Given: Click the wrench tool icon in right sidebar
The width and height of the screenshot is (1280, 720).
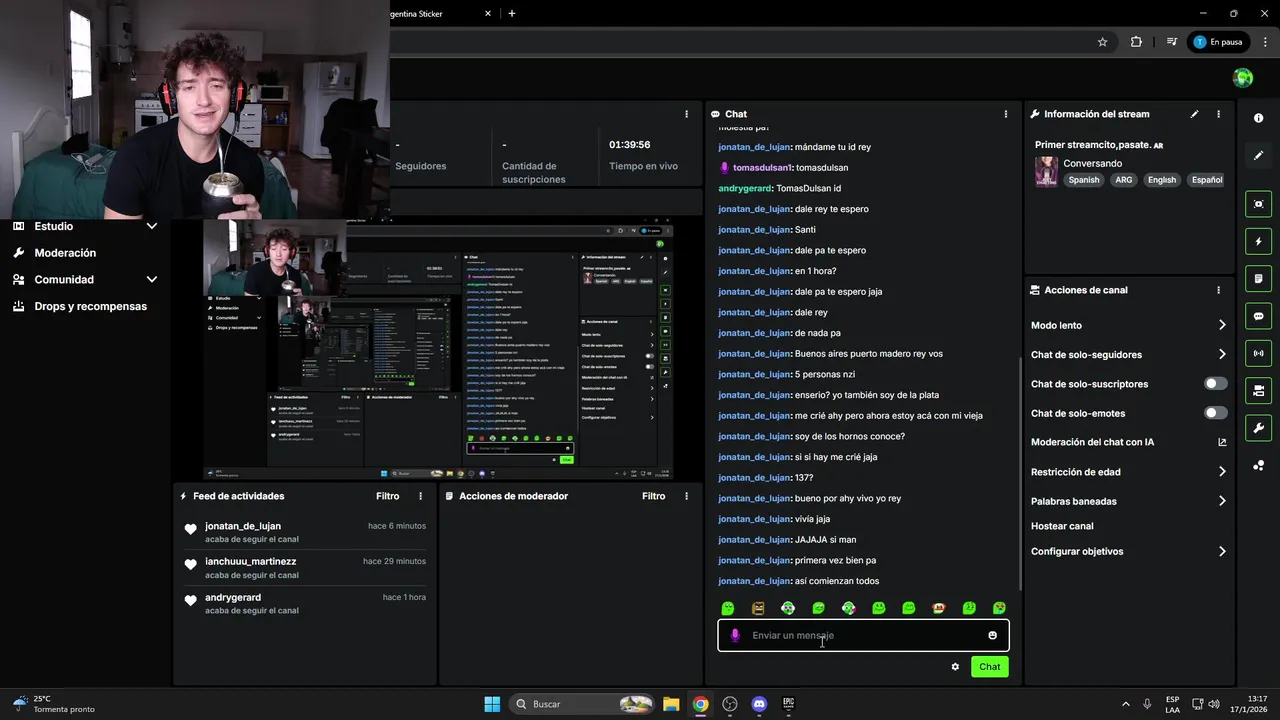Looking at the screenshot, I should [1258, 428].
